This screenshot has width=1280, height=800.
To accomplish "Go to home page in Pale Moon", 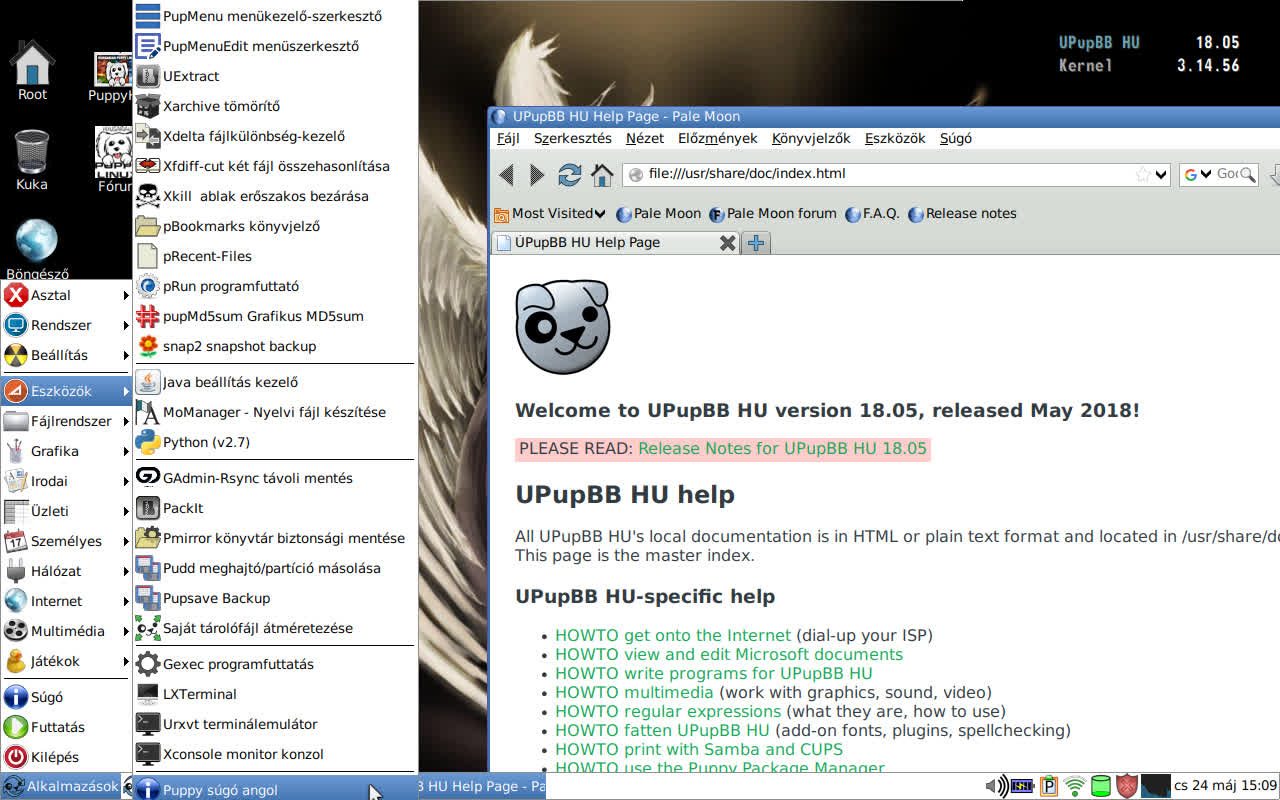I will coord(602,175).
